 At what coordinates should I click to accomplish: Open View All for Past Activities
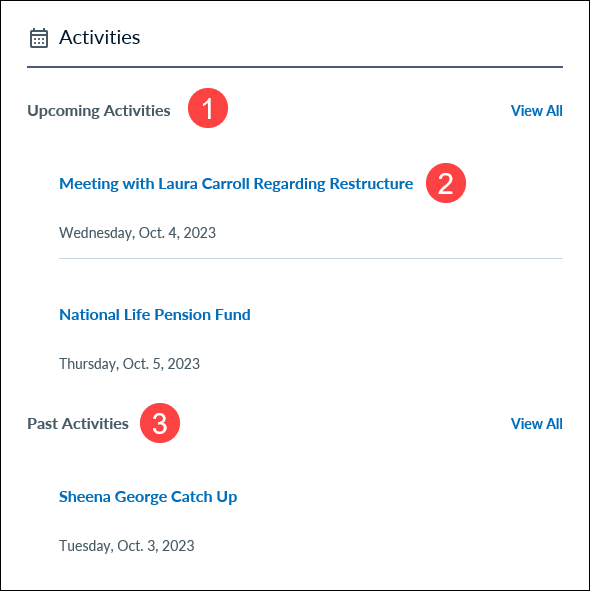[536, 424]
